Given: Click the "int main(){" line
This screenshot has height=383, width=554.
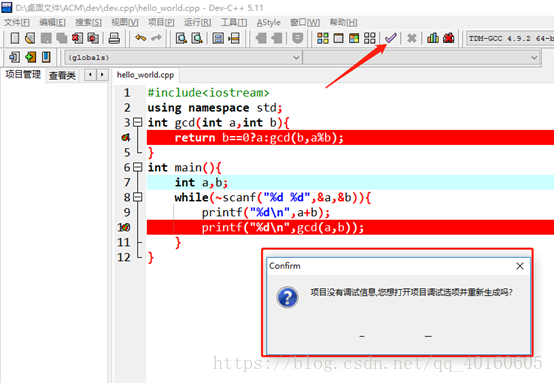Looking at the screenshot, I should (184, 167).
